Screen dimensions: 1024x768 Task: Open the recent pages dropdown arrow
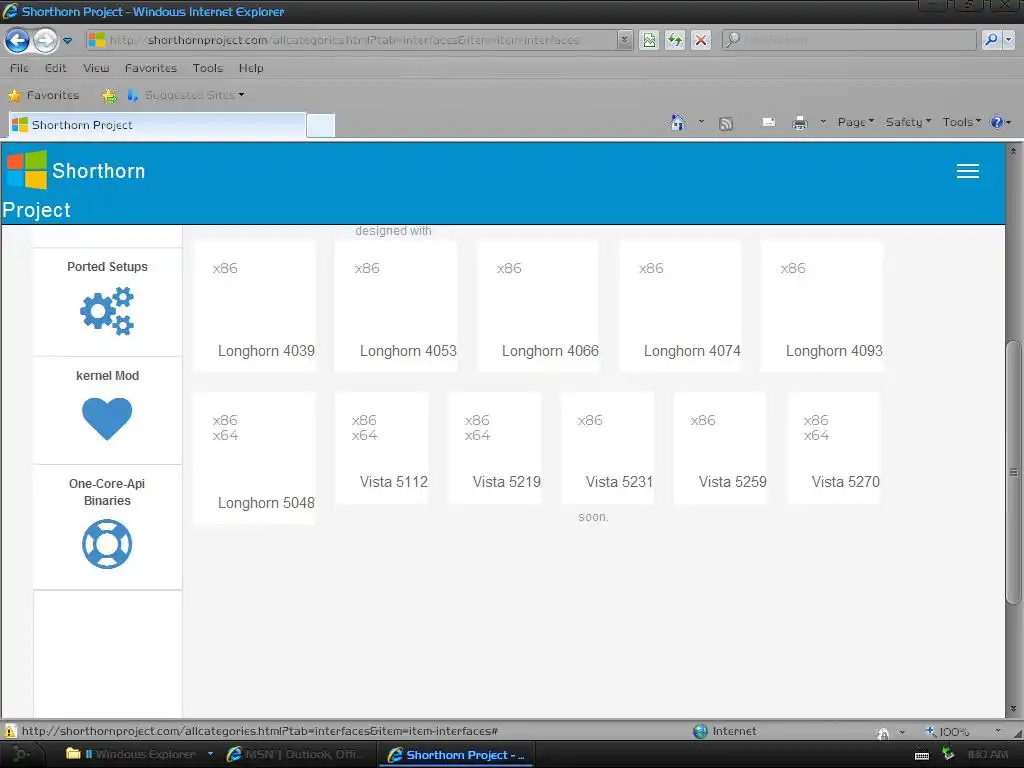pos(67,40)
